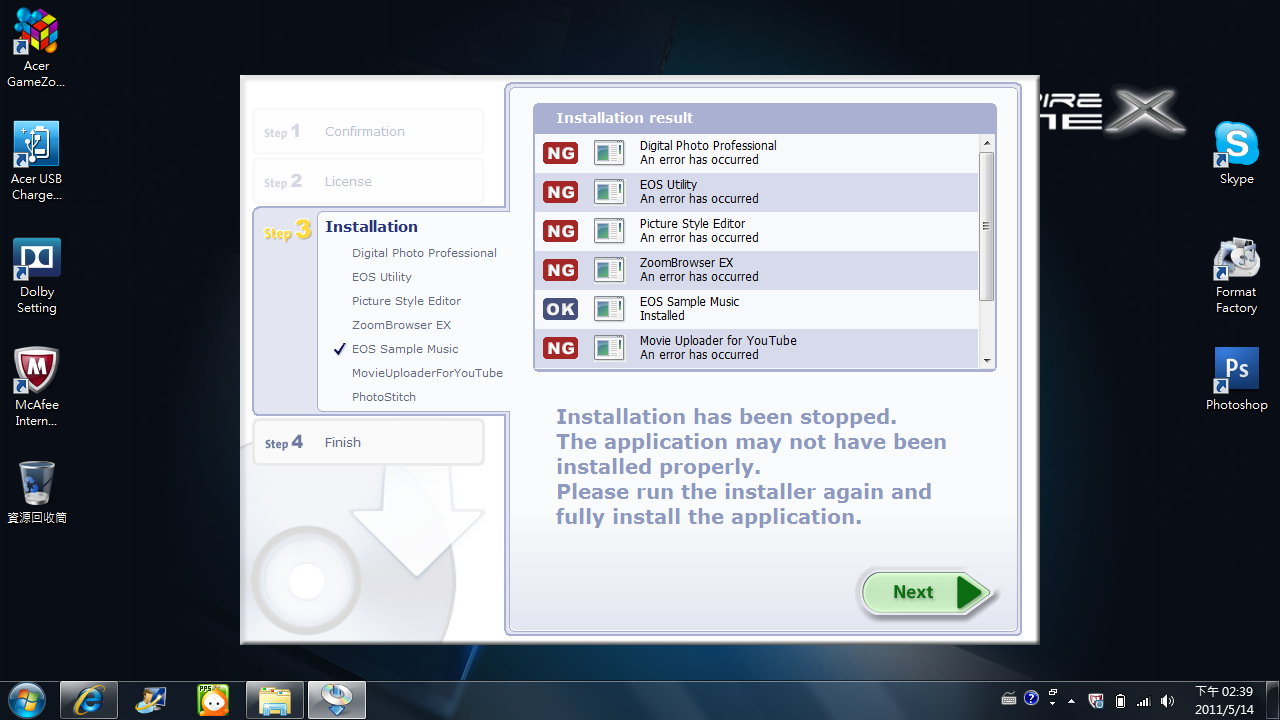Screen dimensions: 1280x720
Task: Click ZoomBrowser EX in step list
Action: tap(401, 325)
